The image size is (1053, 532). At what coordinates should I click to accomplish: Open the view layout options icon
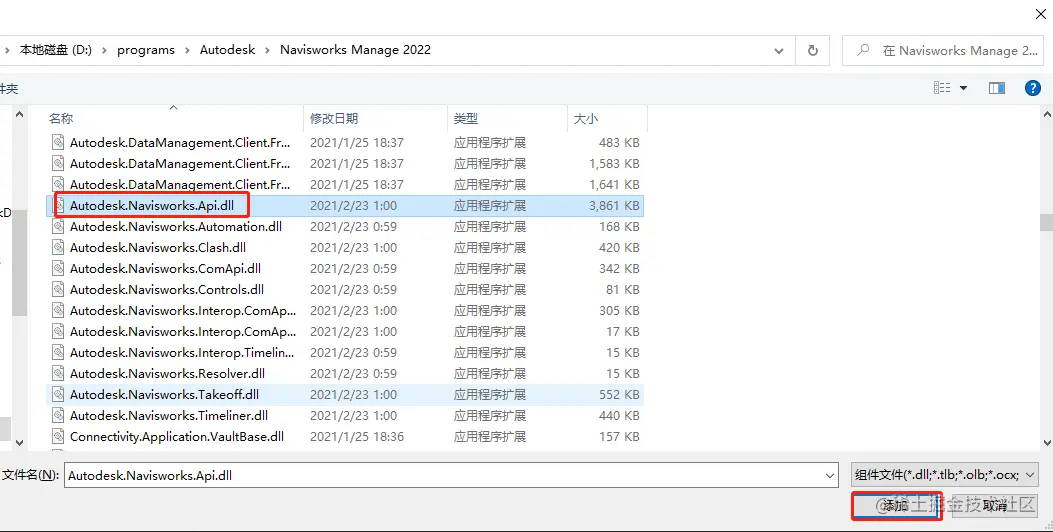942,88
